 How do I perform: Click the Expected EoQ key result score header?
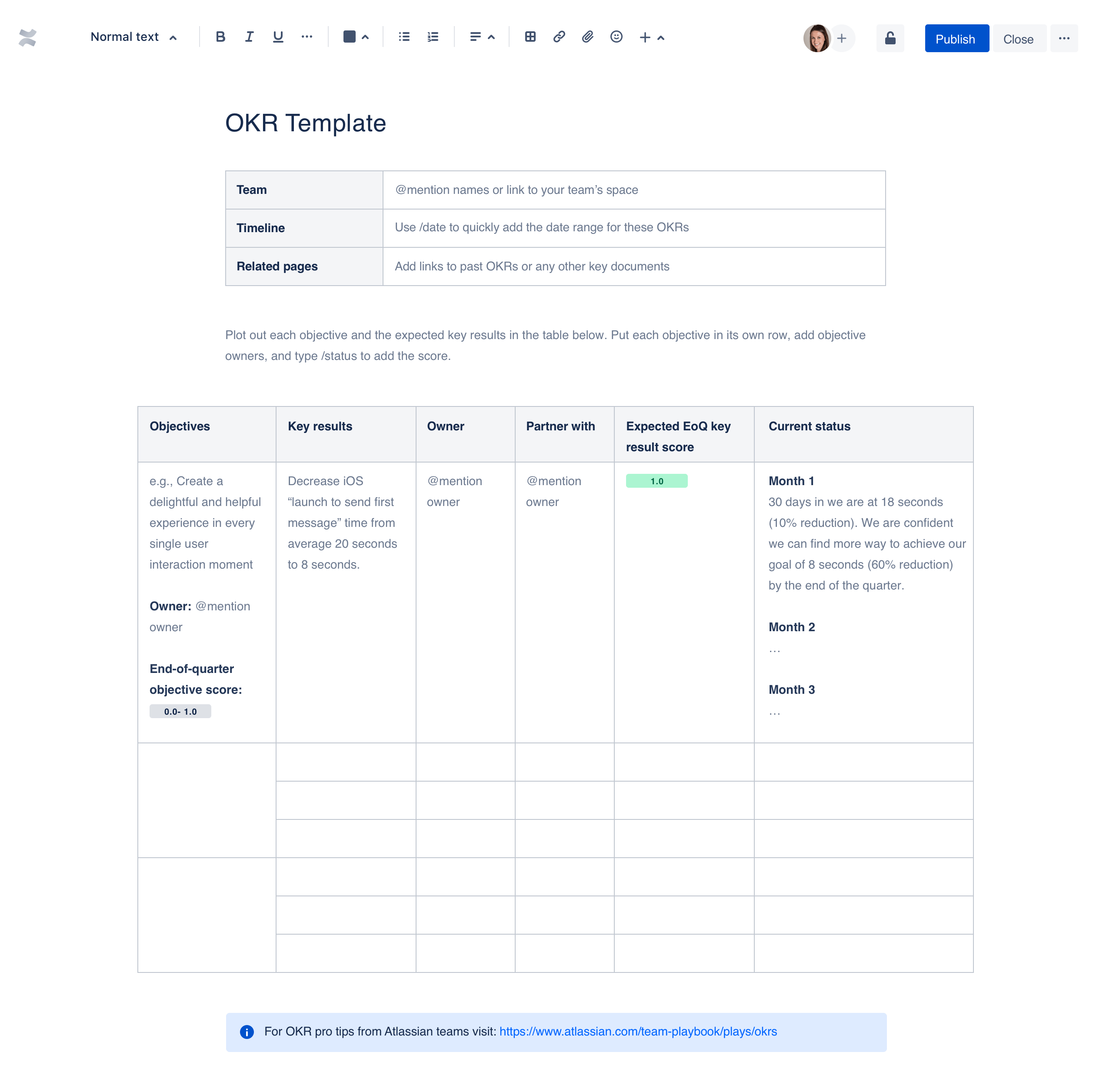click(x=684, y=435)
